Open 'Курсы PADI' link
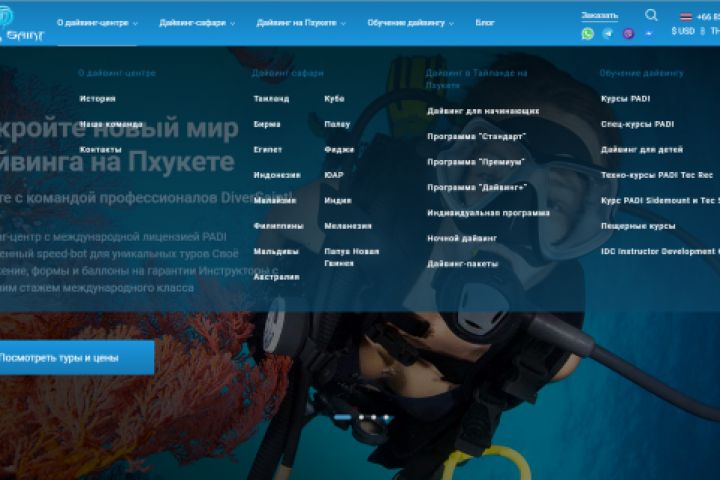This screenshot has width=720, height=480. pyautogui.click(x=625, y=99)
